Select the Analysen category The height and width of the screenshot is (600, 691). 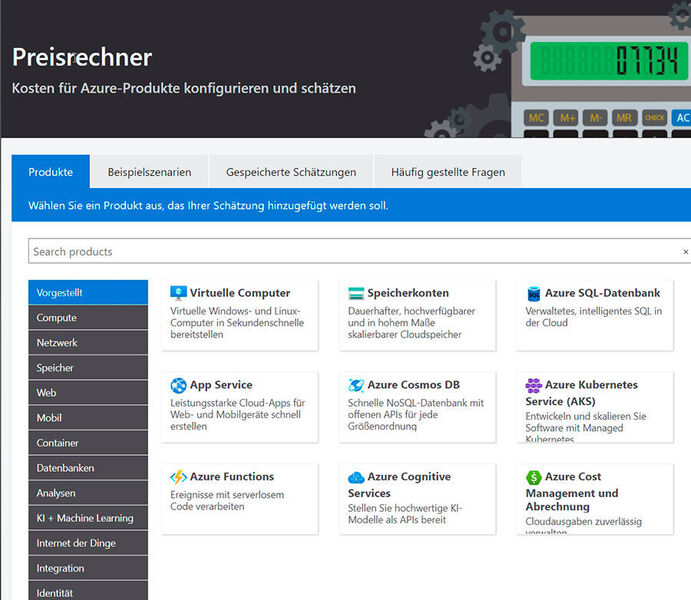pos(88,493)
